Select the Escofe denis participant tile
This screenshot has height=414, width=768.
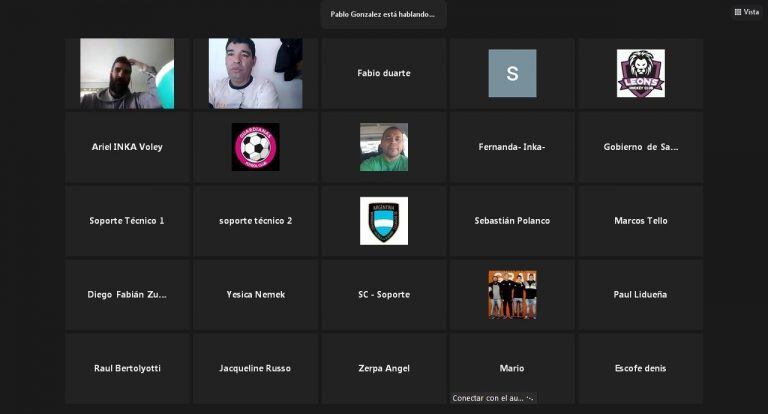click(641, 368)
